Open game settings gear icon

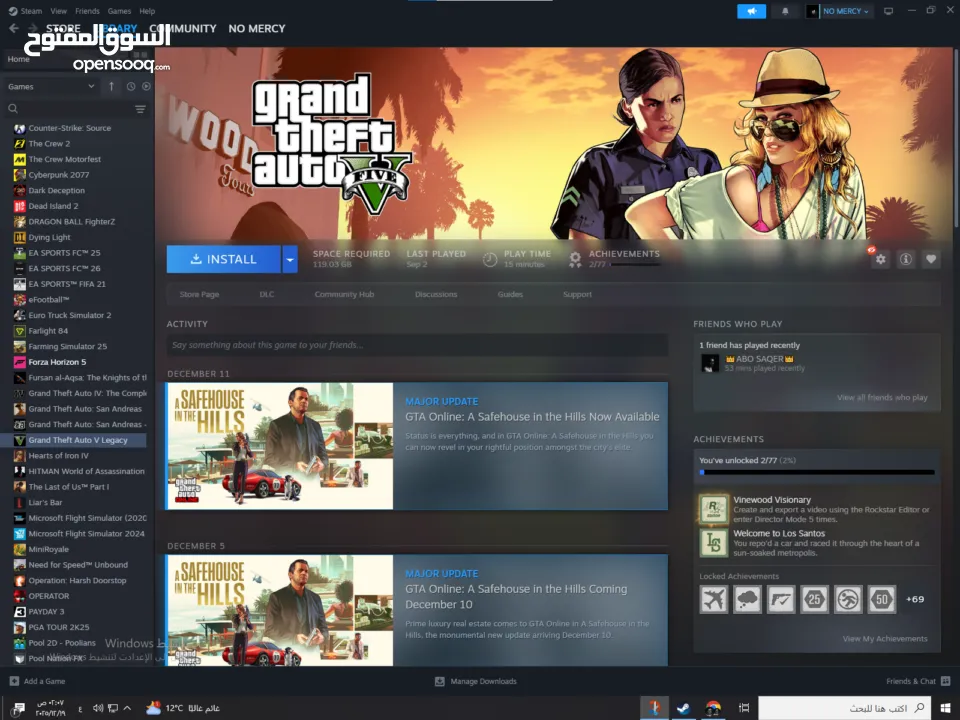click(880, 259)
